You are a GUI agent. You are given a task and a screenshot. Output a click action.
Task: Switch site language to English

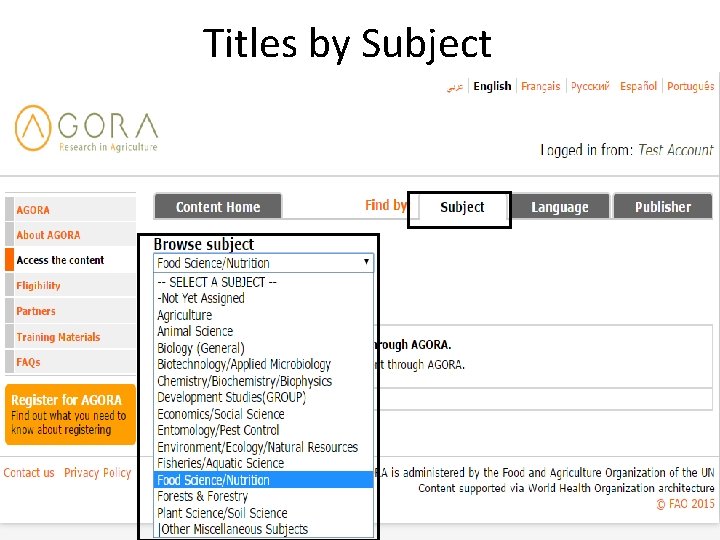point(492,86)
